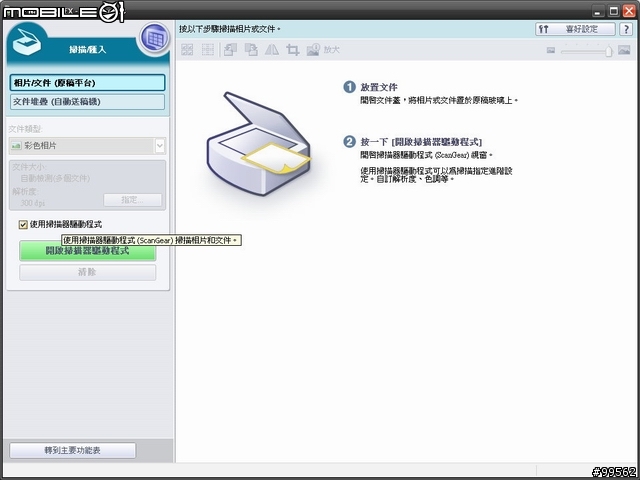Open the 彩色相片 document type dropdown
Viewport: 640px width, 480px height.
click(87, 146)
